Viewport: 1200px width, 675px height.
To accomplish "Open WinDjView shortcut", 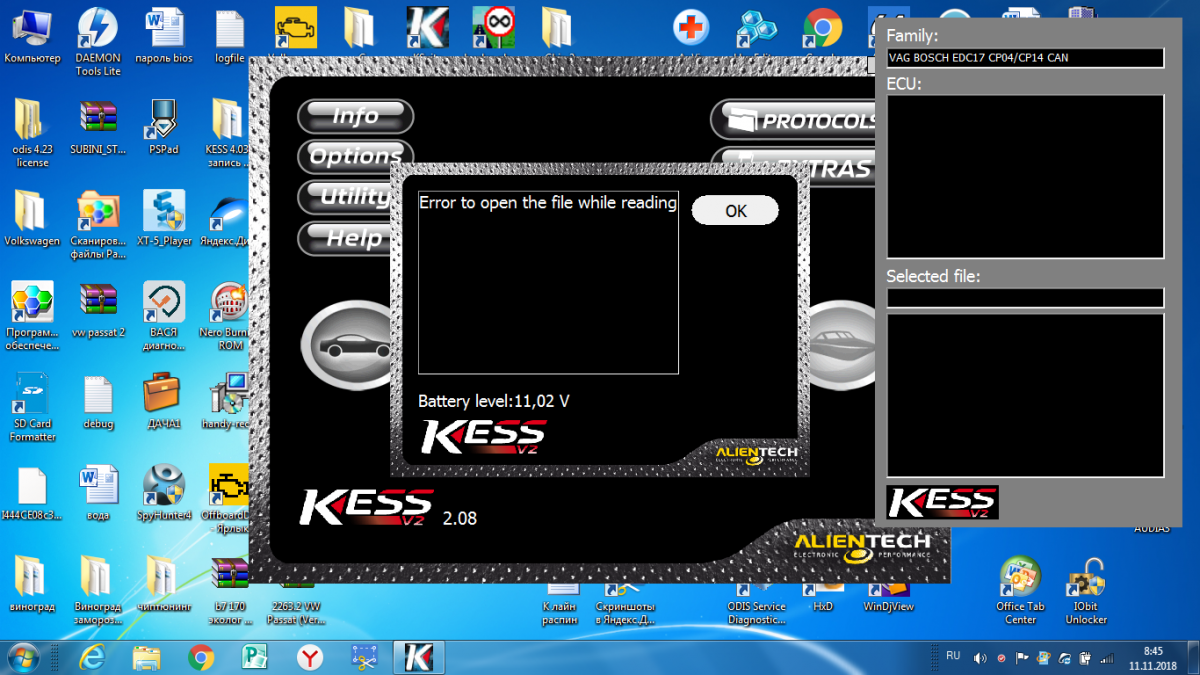I will pos(889,600).
